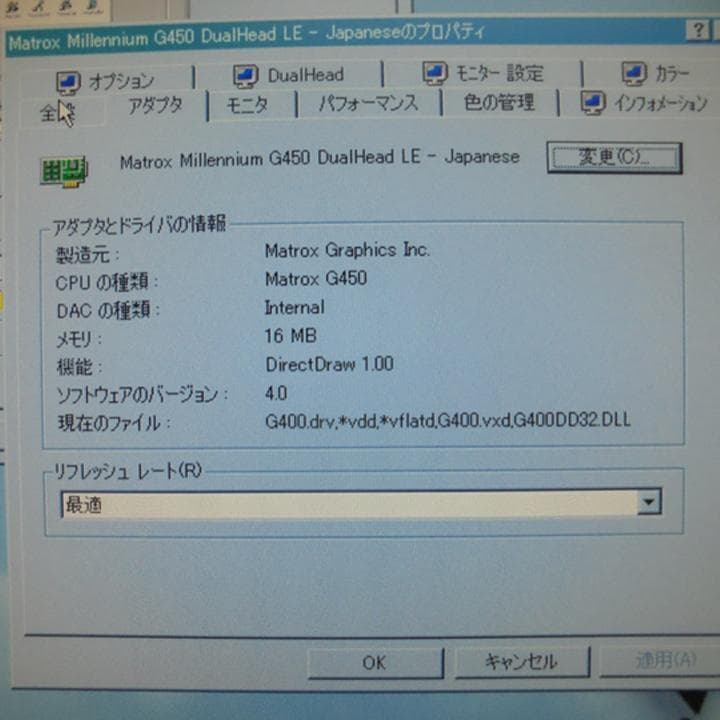This screenshot has width=720, height=720.
Task: Click the monitor icon on モニター設定 tab
Action: (x=434, y=73)
